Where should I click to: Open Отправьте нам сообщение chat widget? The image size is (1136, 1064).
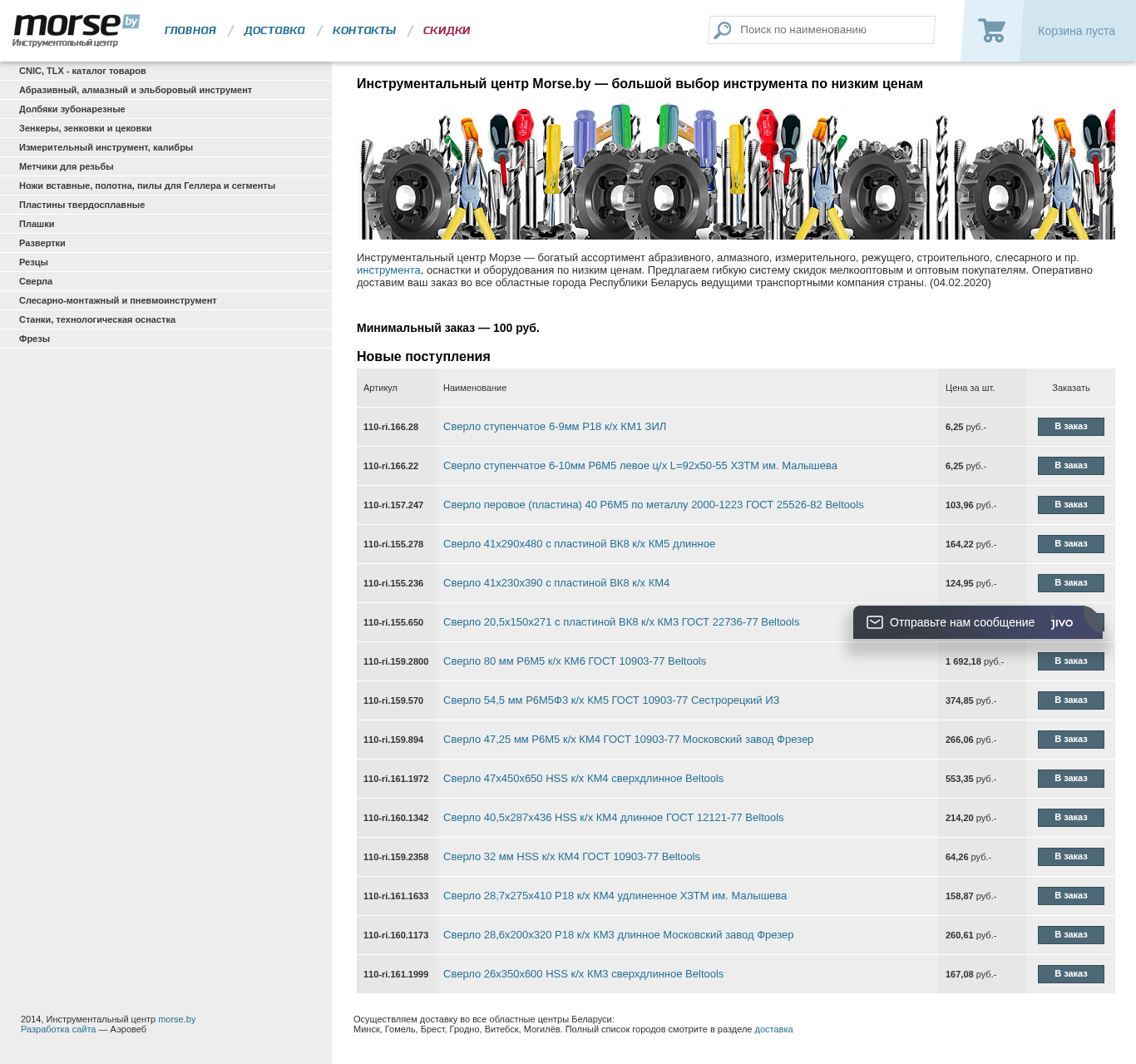978,622
